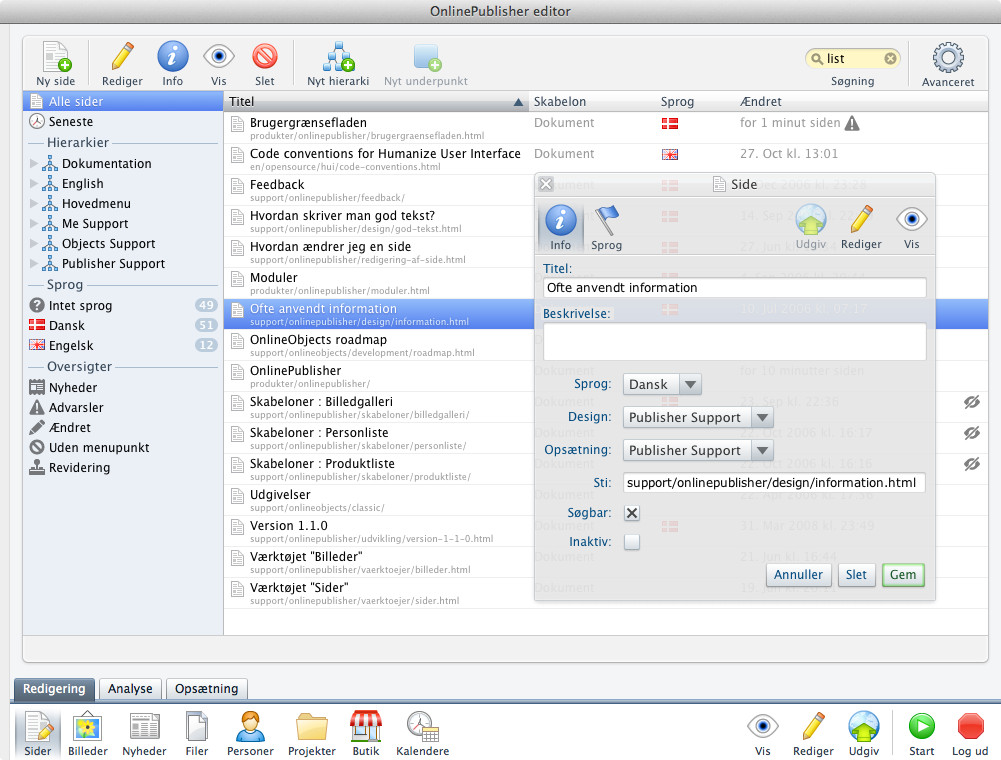Click the Sti path input field
Viewport: 1001px width, 760px height.
click(773, 483)
